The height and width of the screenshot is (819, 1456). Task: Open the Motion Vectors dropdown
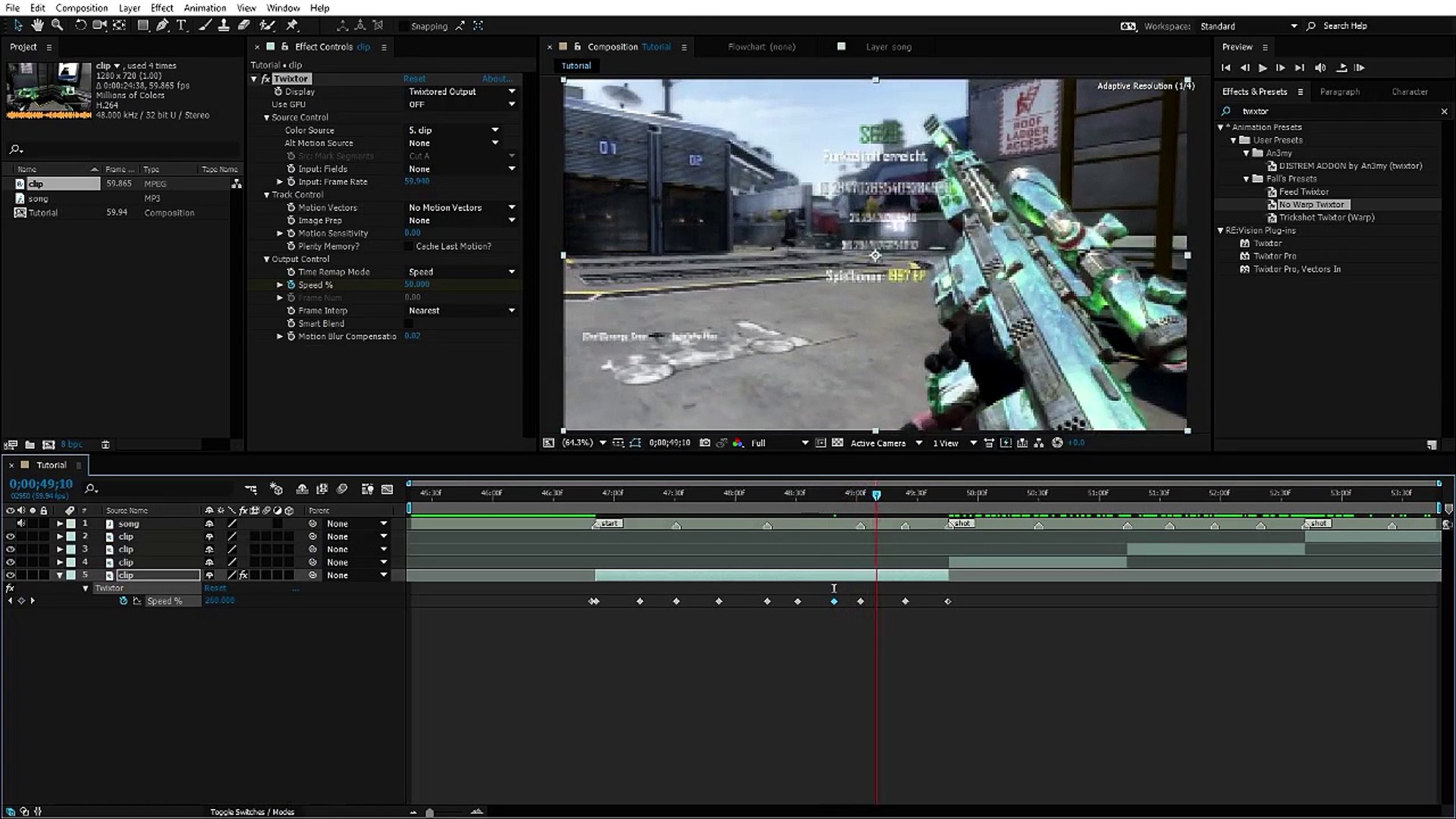click(461, 207)
